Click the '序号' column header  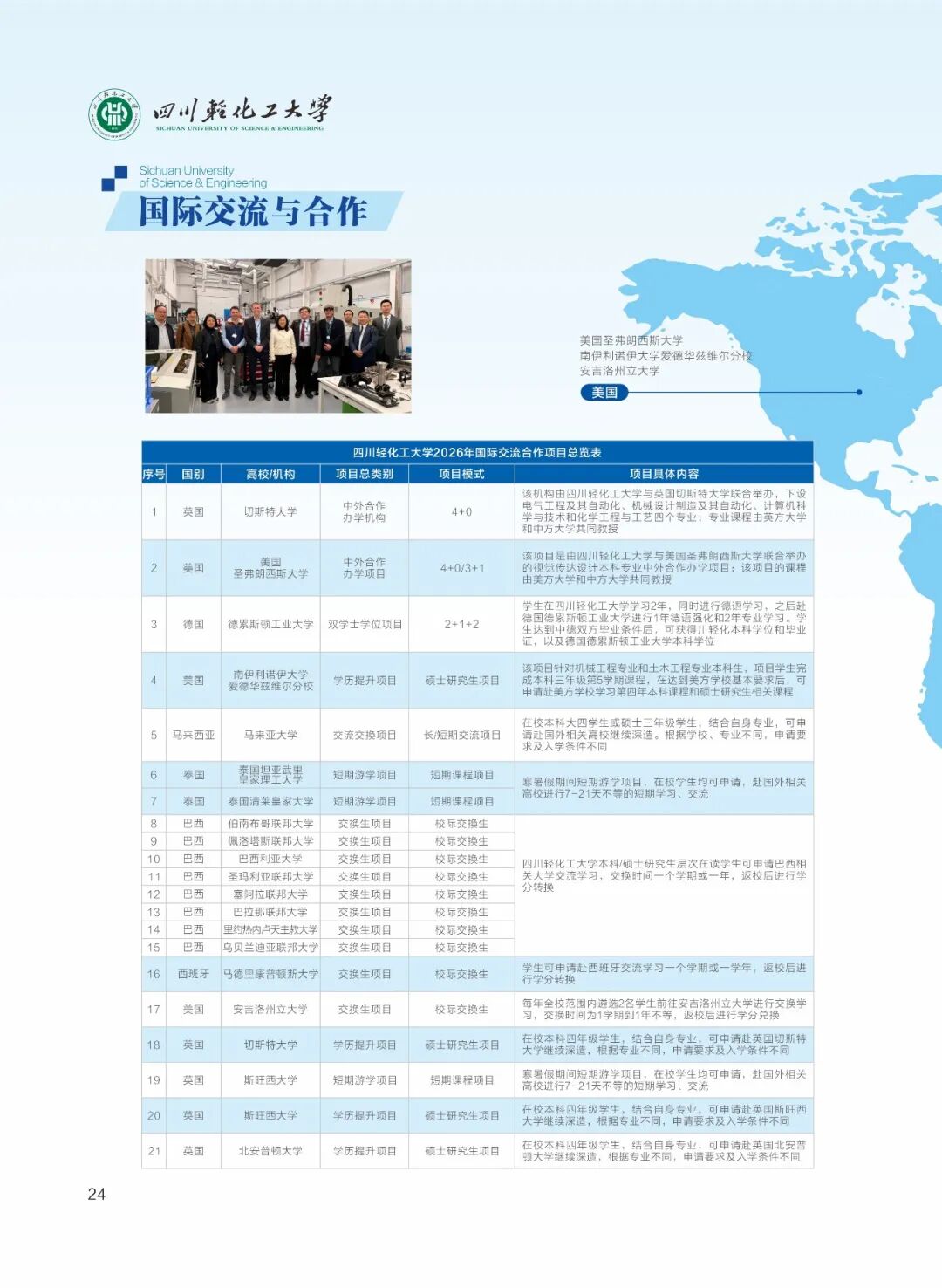(154, 474)
